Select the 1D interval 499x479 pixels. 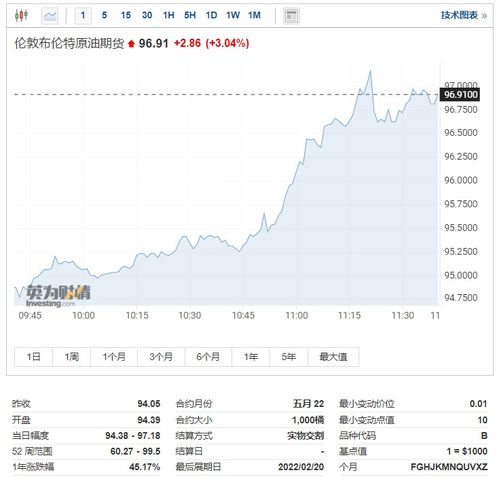pyautogui.click(x=211, y=15)
